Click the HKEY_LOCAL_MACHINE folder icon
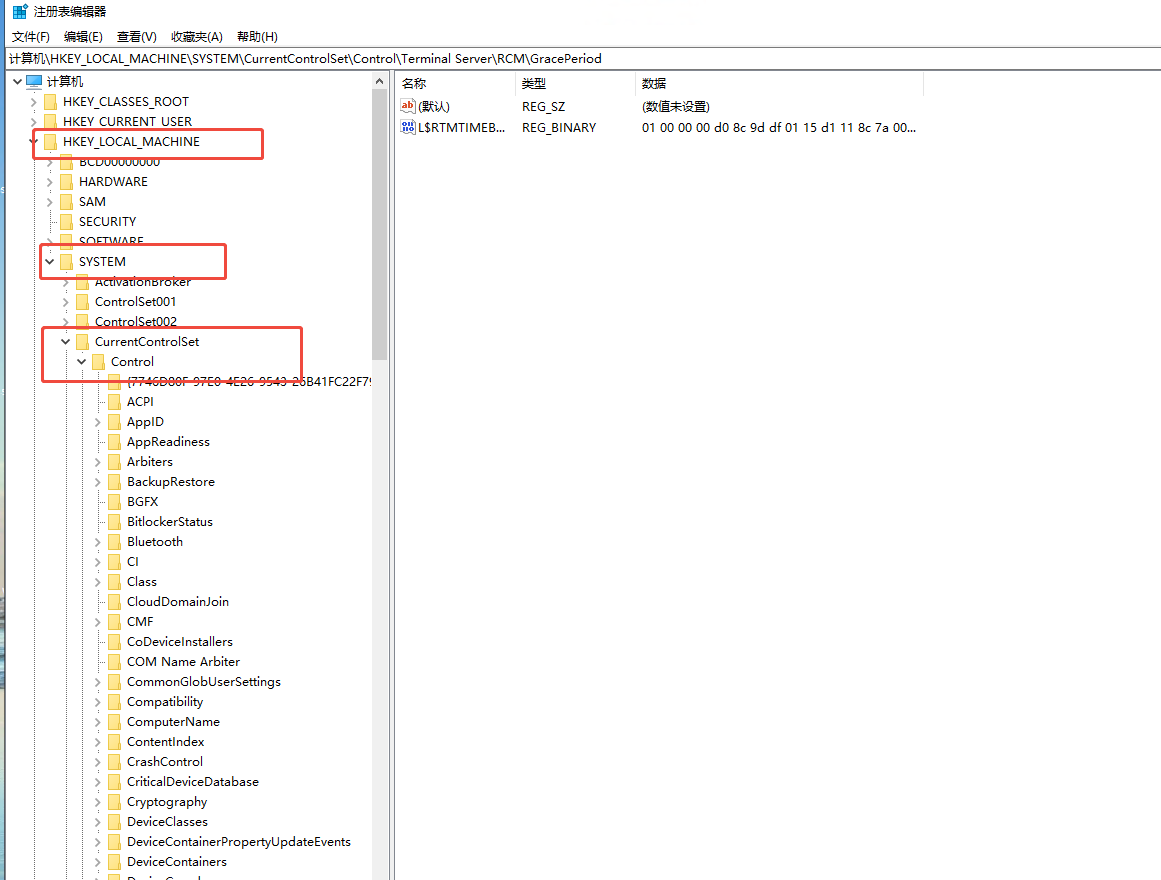 pos(50,141)
